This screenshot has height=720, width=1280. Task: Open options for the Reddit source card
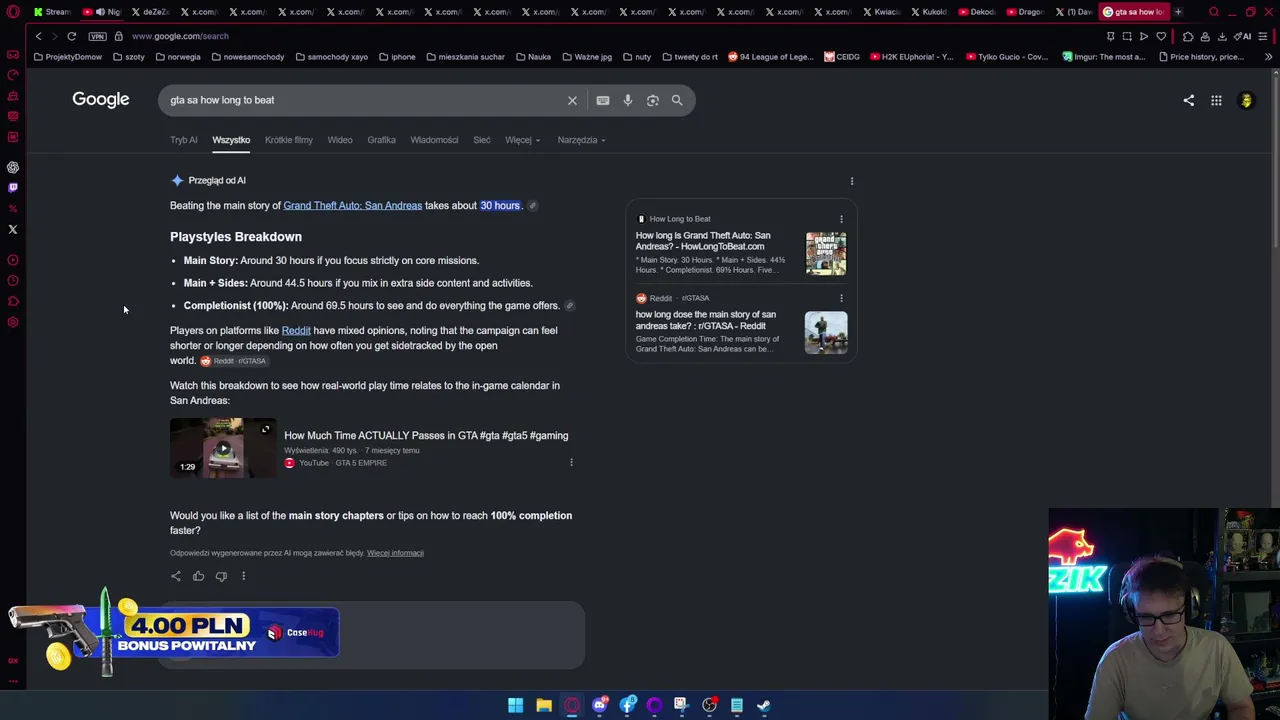[841, 298]
